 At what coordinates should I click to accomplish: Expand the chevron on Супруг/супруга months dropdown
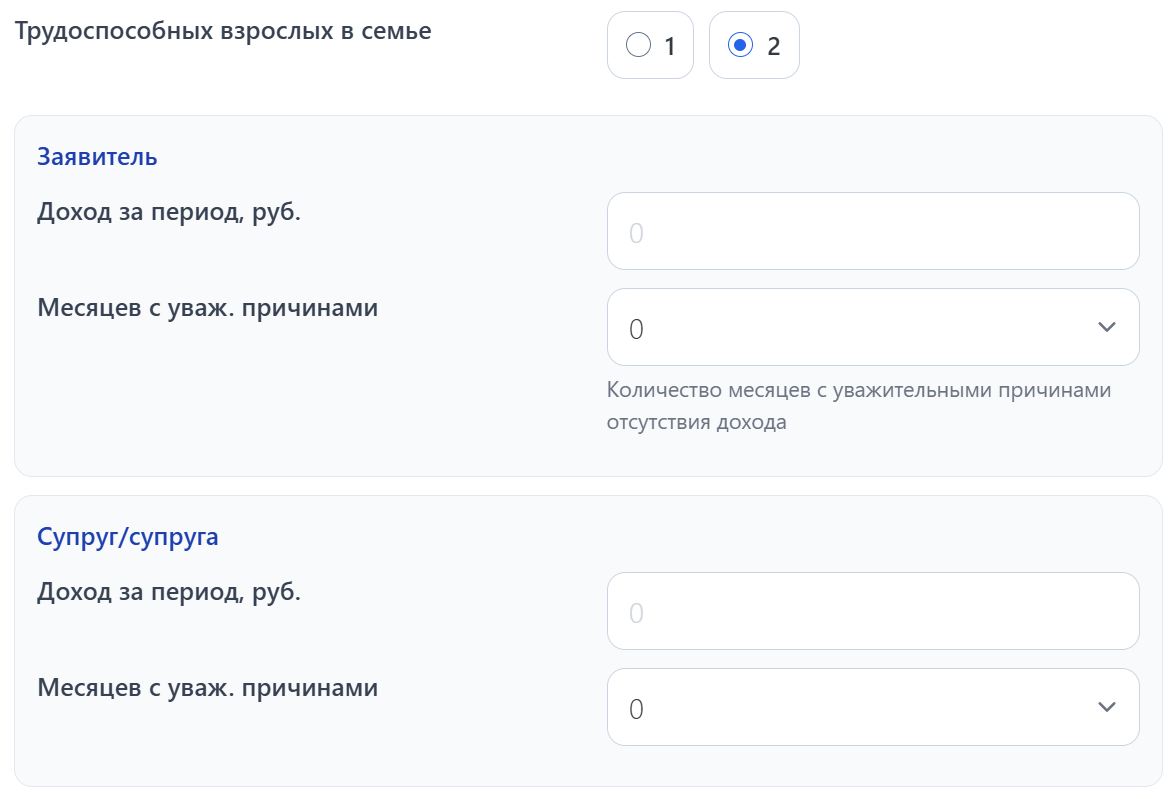tap(1106, 706)
